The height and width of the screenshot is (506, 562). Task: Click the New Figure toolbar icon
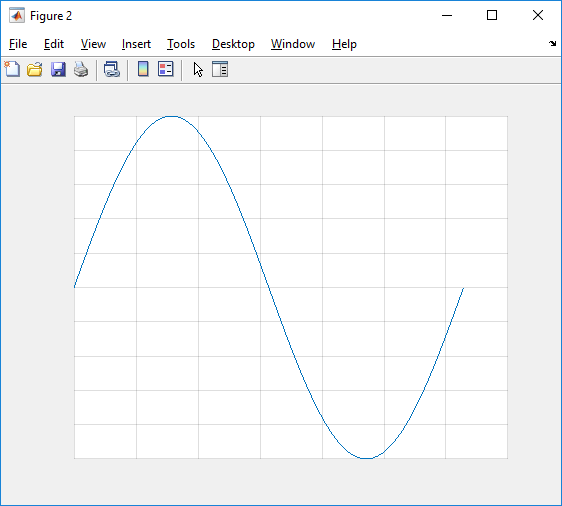pos(12,69)
